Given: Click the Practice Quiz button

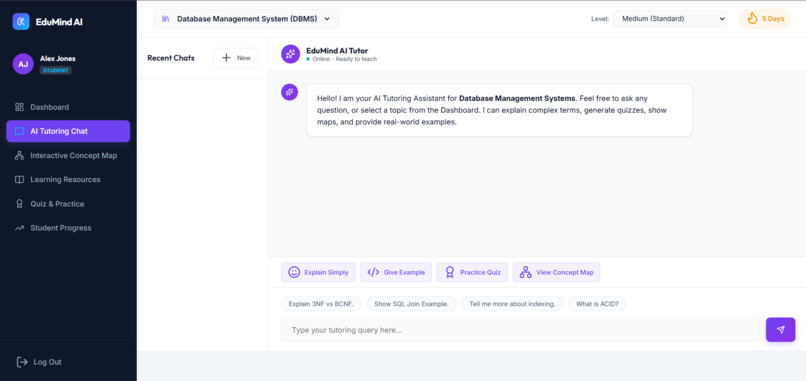Looking at the screenshot, I should click(472, 273).
